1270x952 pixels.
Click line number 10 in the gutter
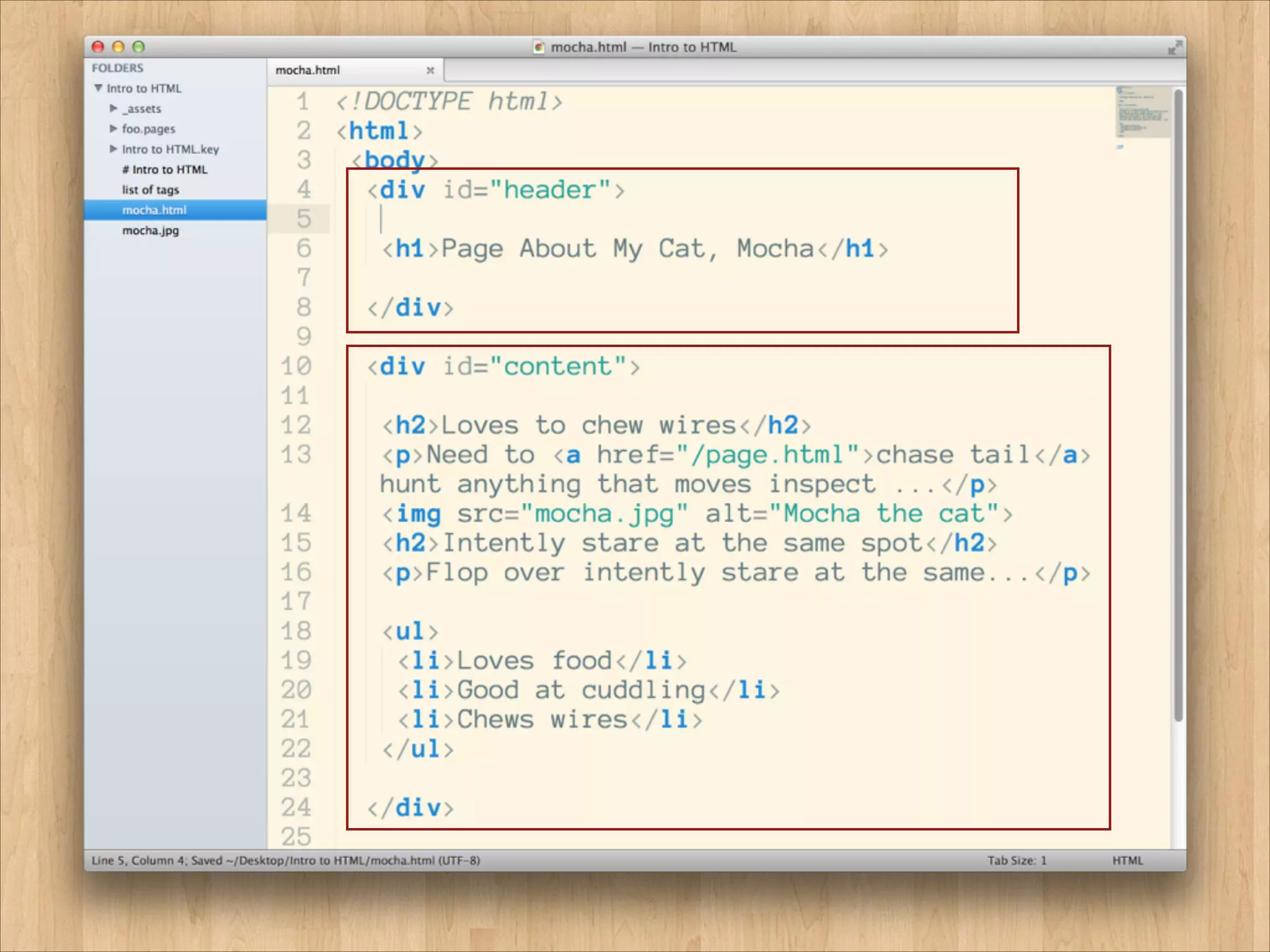click(296, 366)
